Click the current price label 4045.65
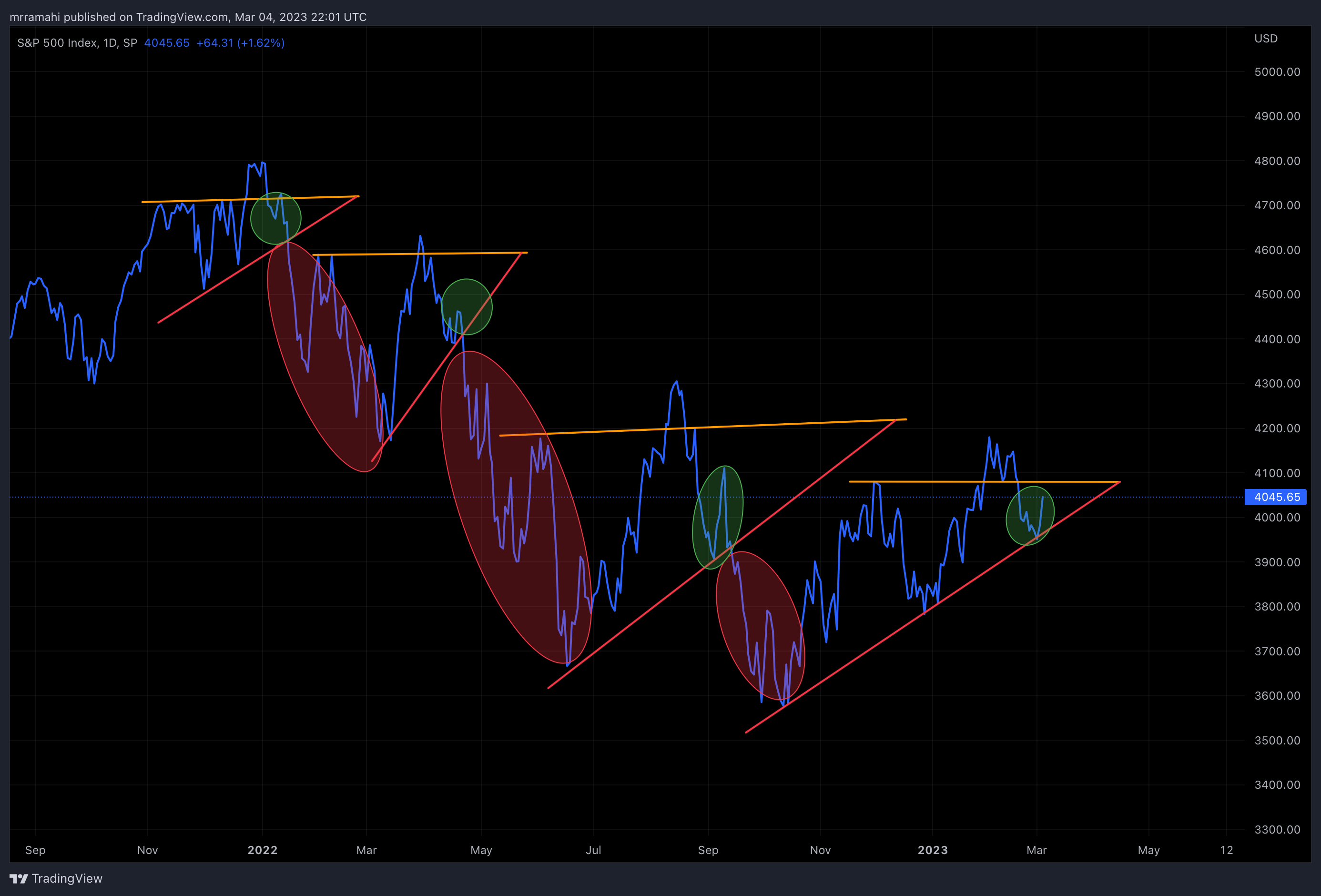Viewport: 1321px width, 896px height. pos(1276,497)
